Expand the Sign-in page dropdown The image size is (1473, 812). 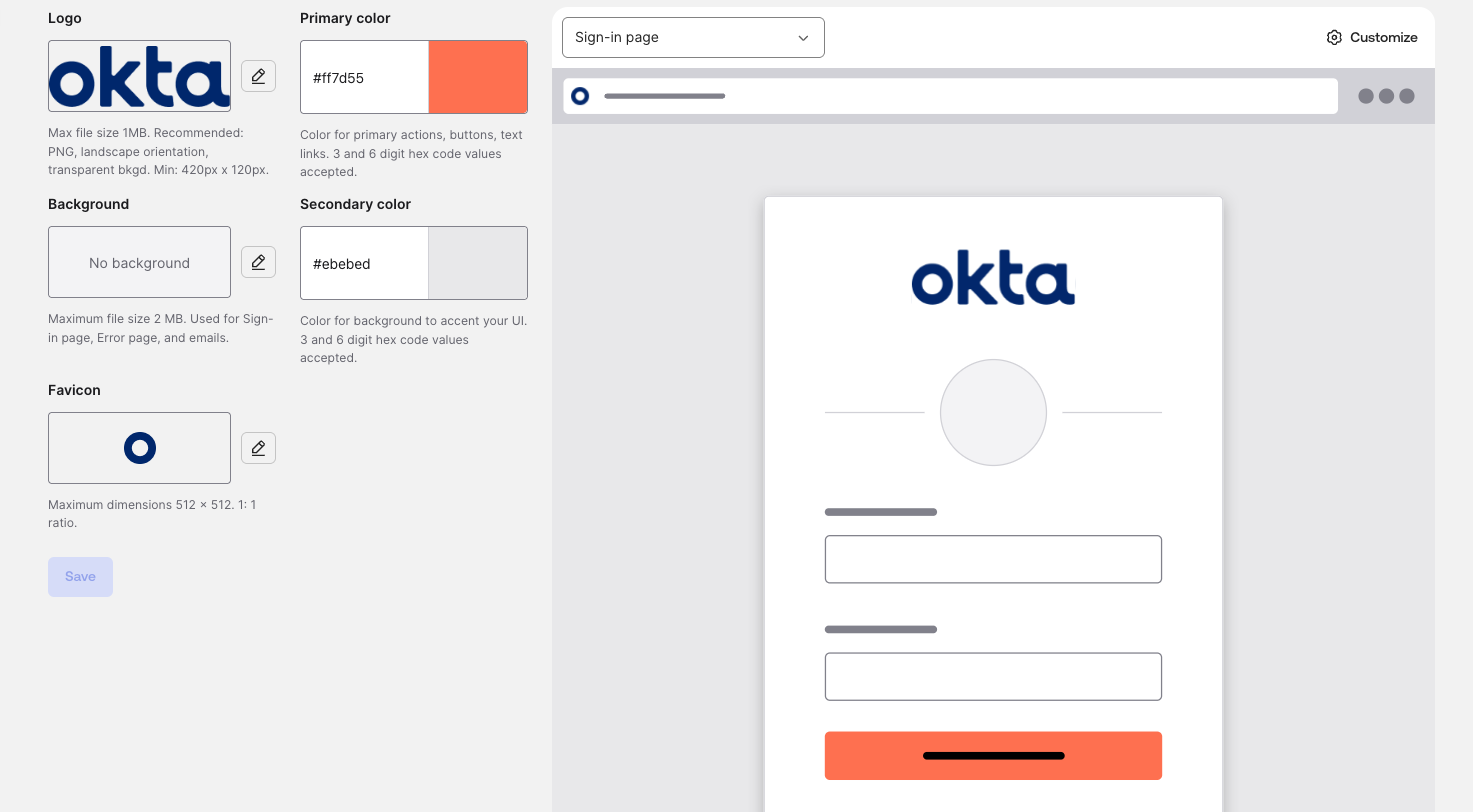693,37
